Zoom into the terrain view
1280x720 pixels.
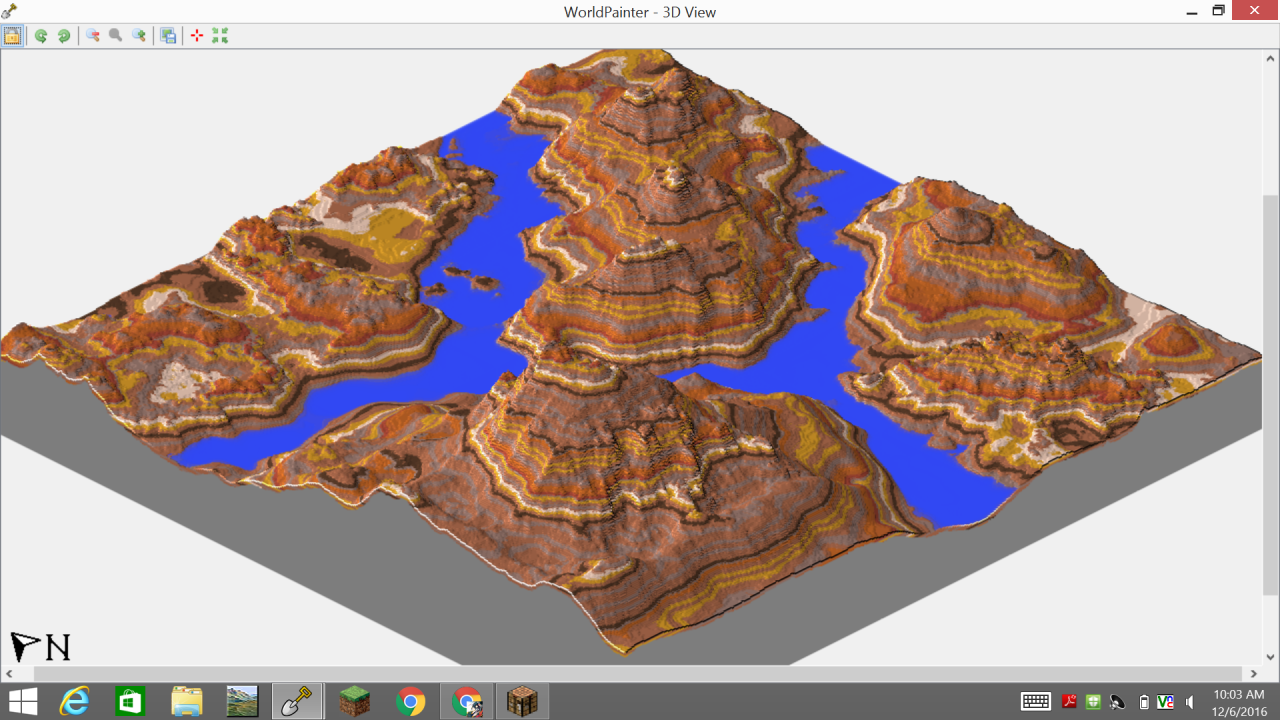tap(139, 36)
